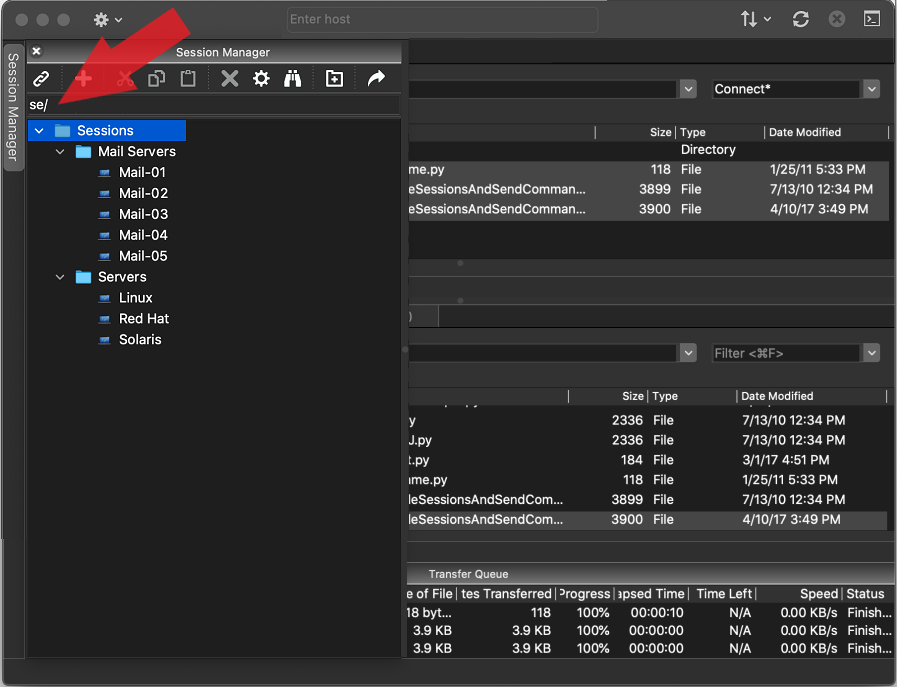Refresh the file listing with the sync icon
The image size is (897, 687).
tap(800, 19)
